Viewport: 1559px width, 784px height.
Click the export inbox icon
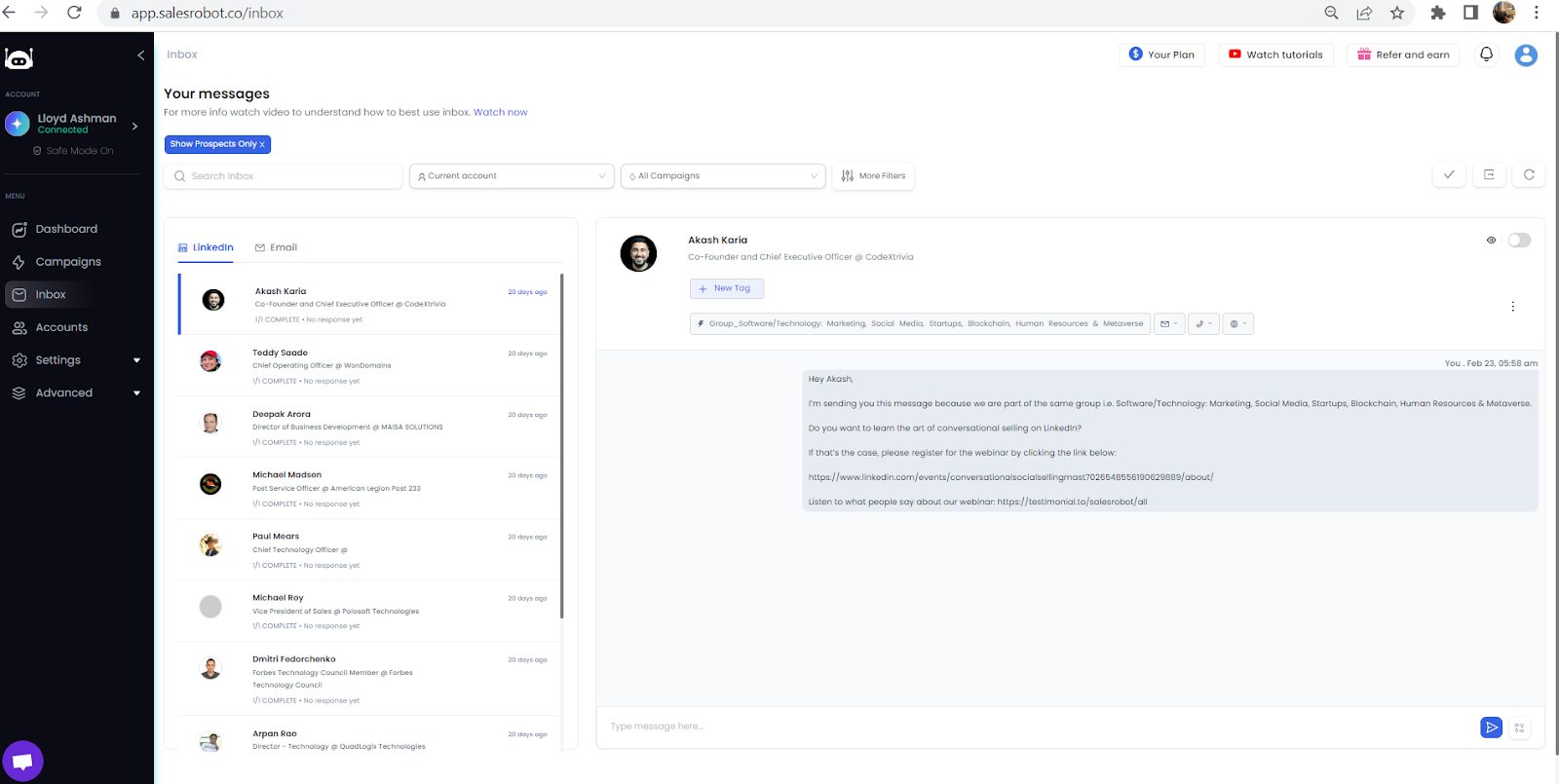[1489, 175]
